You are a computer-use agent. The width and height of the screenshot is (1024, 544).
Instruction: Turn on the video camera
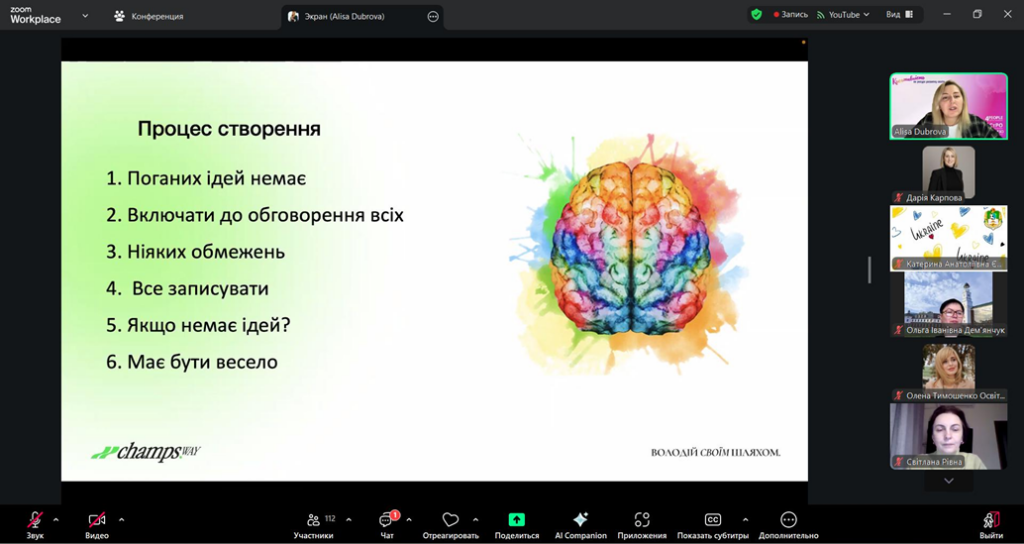97,520
